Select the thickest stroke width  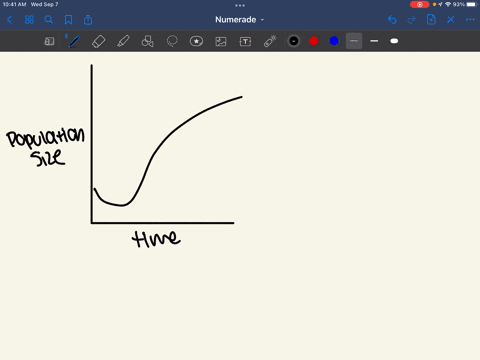click(x=394, y=41)
